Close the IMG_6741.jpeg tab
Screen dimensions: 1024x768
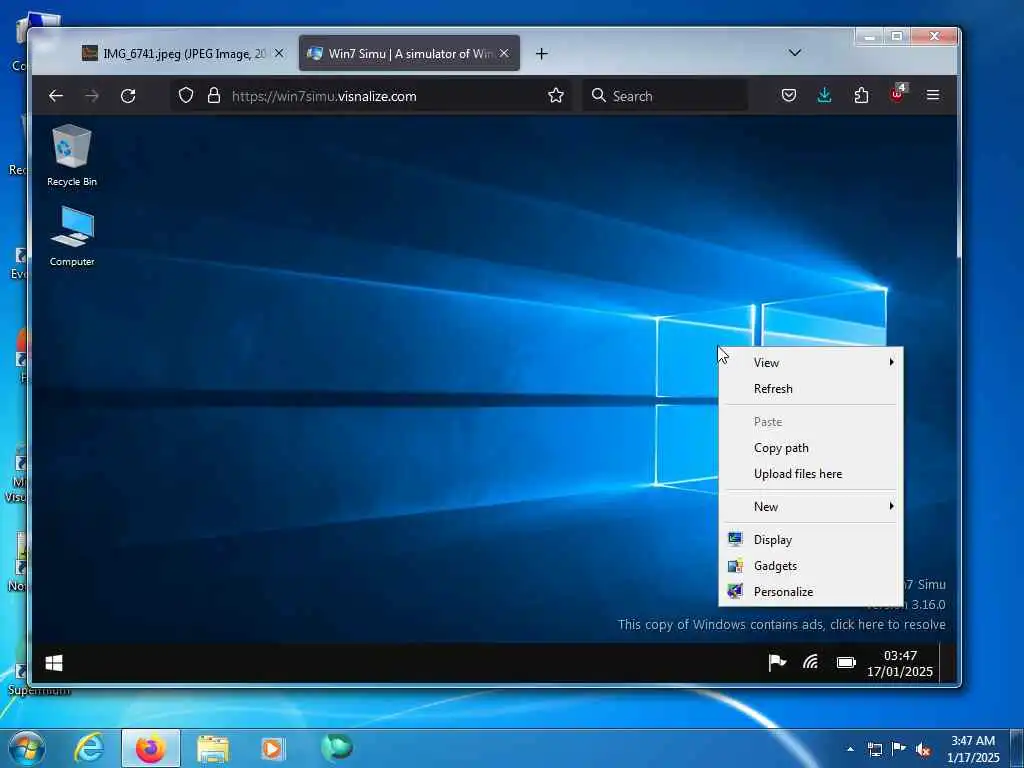(279, 54)
